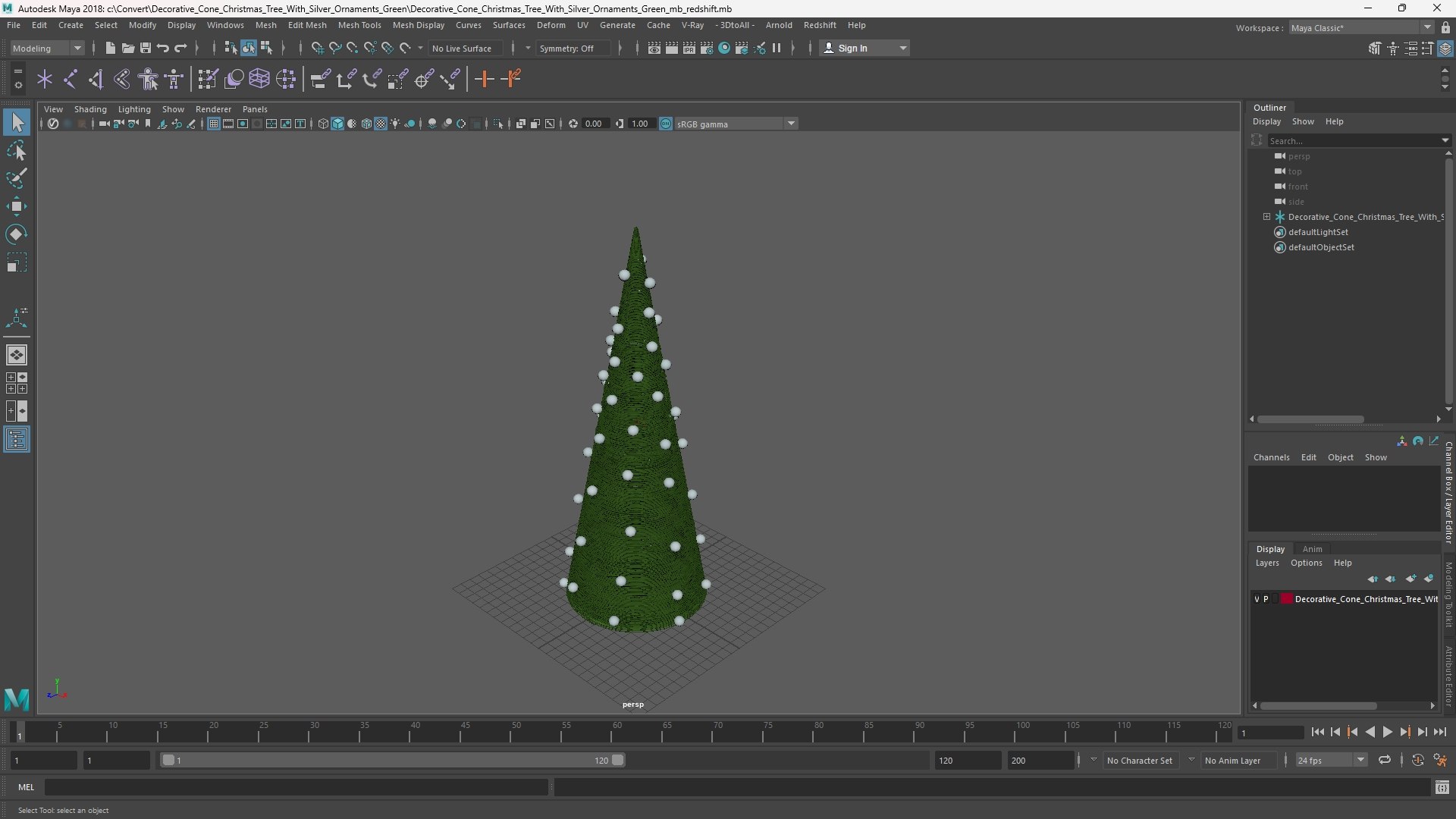
Task: Open the Redshift menu
Action: [x=820, y=25]
